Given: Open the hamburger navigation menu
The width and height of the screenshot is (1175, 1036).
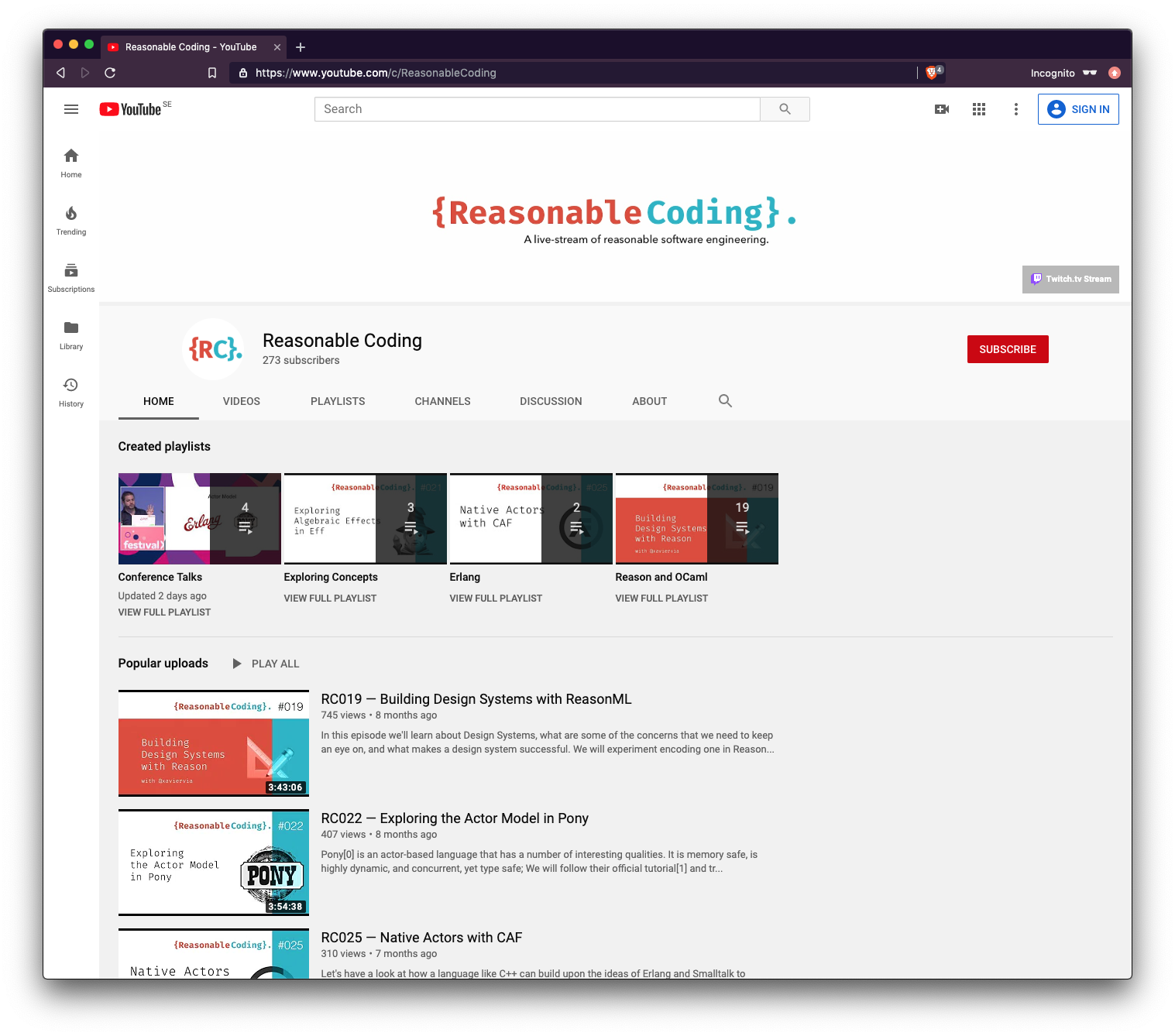Looking at the screenshot, I should (70, 108).
